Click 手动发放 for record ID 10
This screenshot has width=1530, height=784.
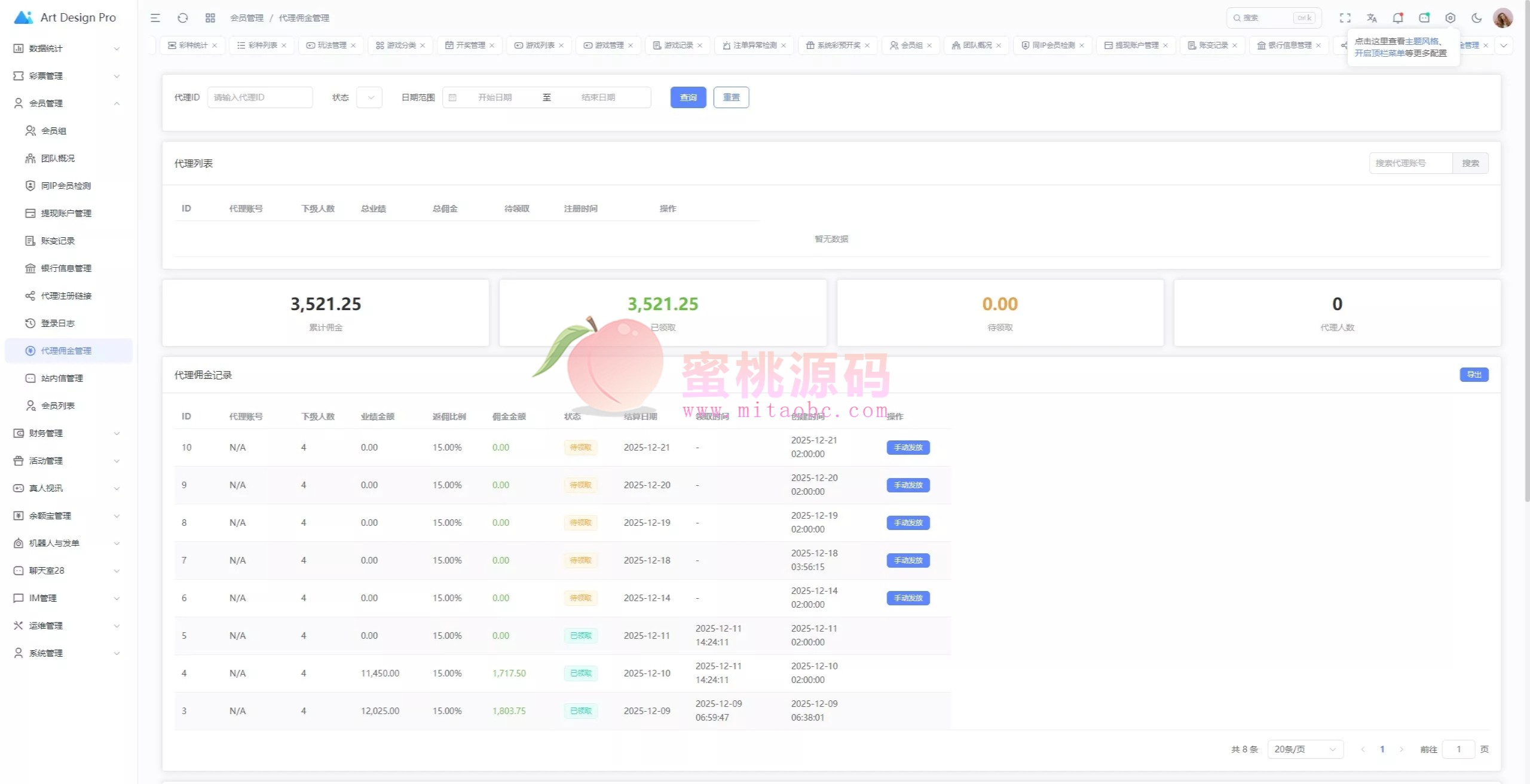click(908, 448)
